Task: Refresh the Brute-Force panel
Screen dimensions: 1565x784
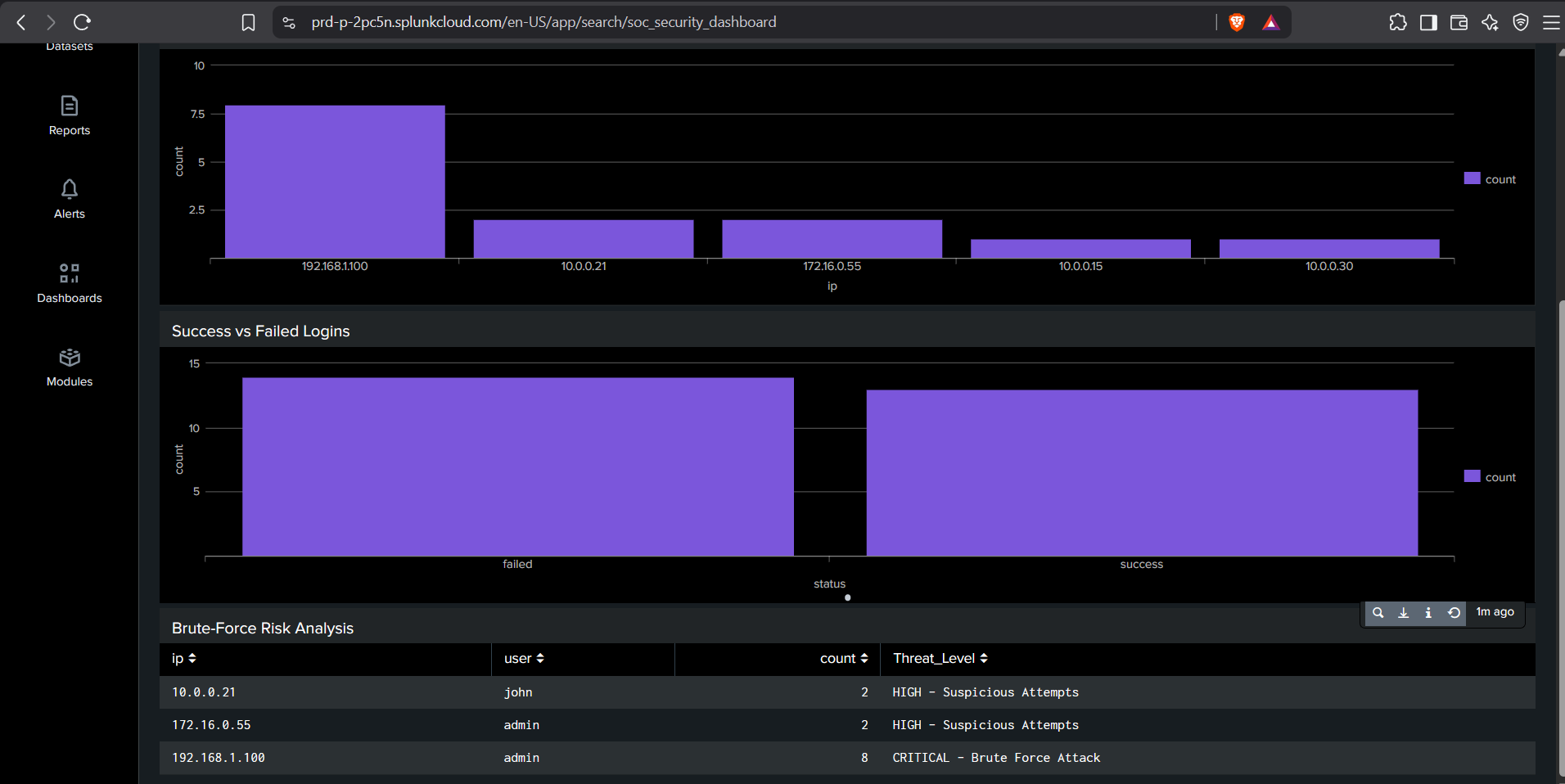Action: click(1454, 612)
